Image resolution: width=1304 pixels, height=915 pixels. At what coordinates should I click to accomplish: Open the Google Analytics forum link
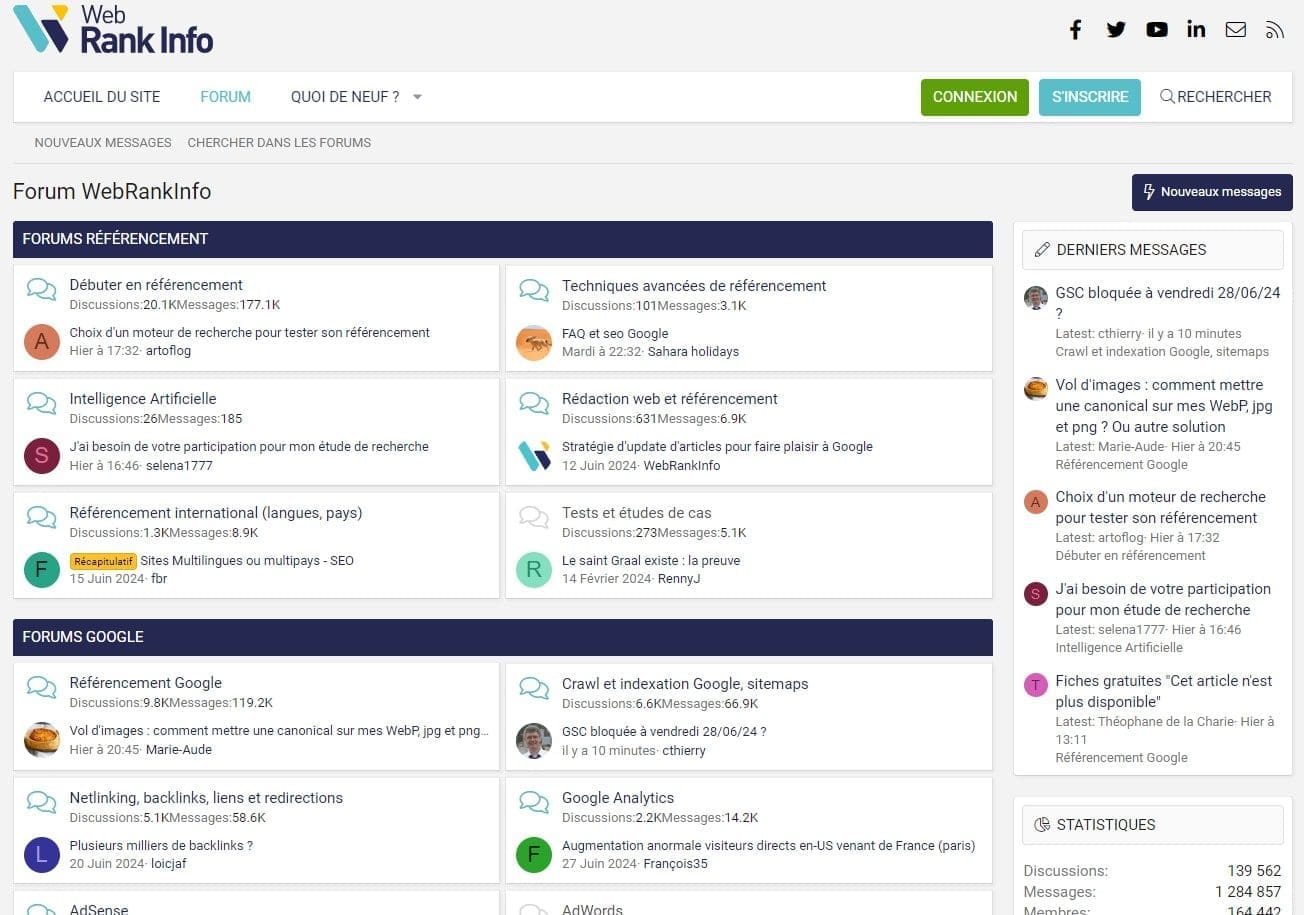(617, 798)
